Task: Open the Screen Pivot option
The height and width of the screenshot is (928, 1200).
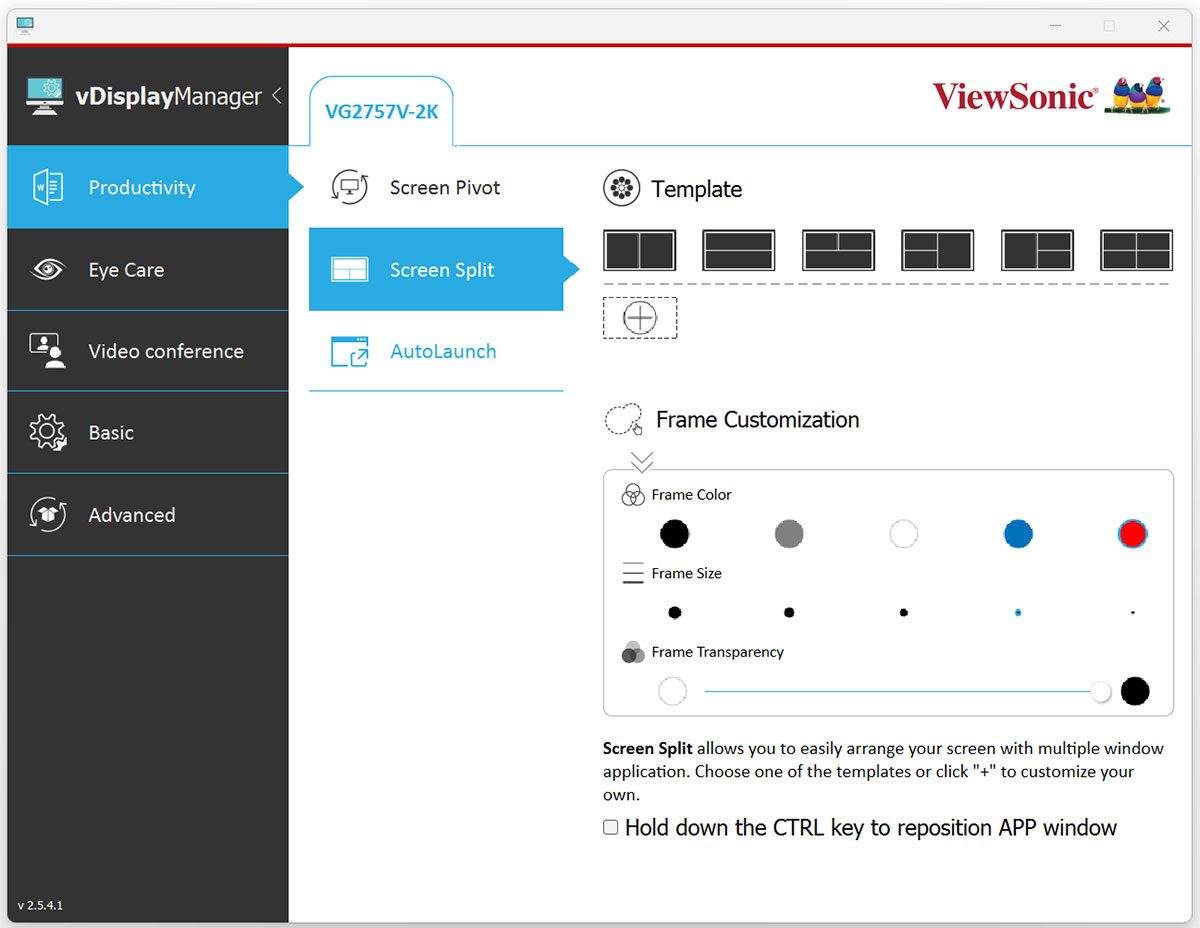Action: coord(436,187)
